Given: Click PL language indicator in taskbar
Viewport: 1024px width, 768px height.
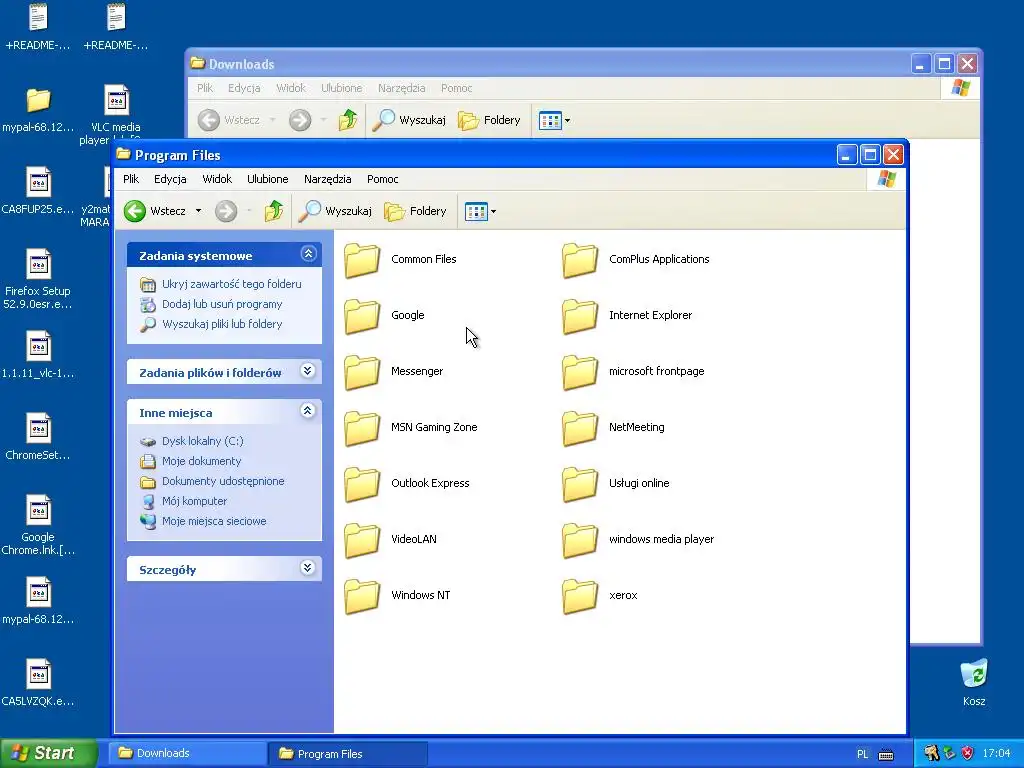Looking at the screenshot, I should click(863, 754).
